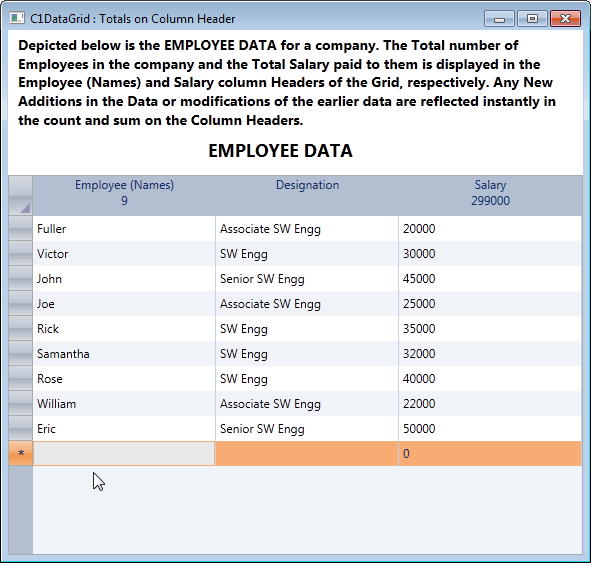Click the salary cell 20000

tap(490, 228)
